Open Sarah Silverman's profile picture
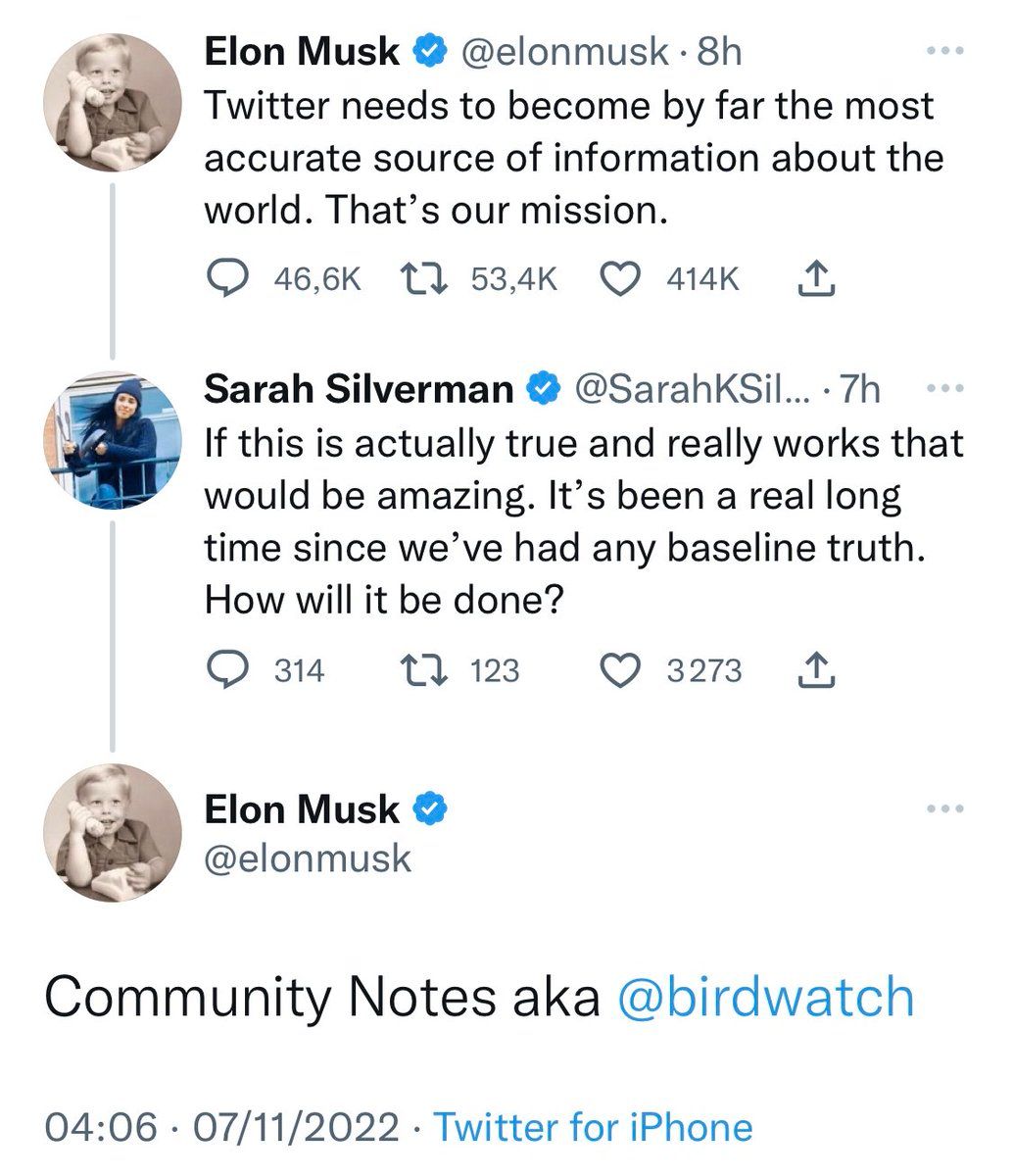Screen dimensions: 1013x1176 point(113,441)
